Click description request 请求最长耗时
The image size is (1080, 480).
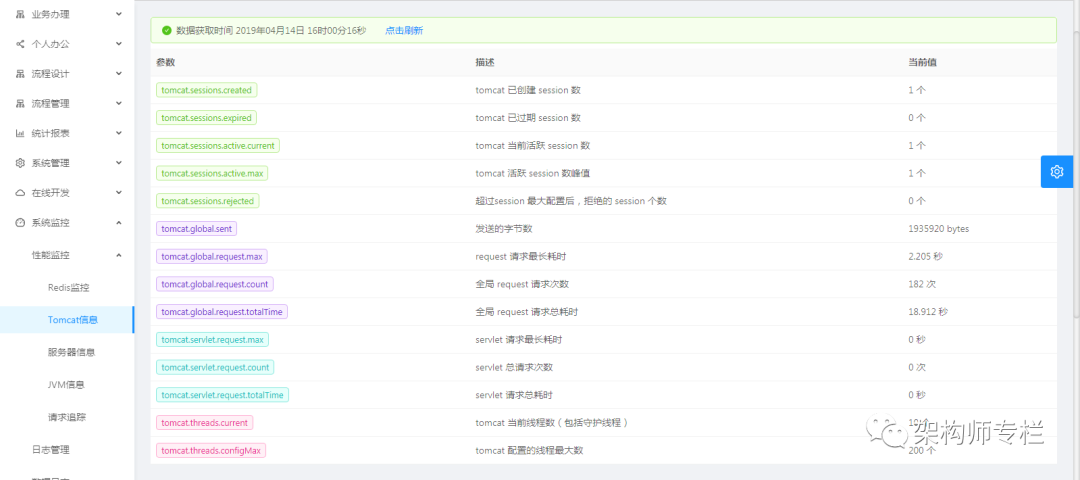(521, 256)
